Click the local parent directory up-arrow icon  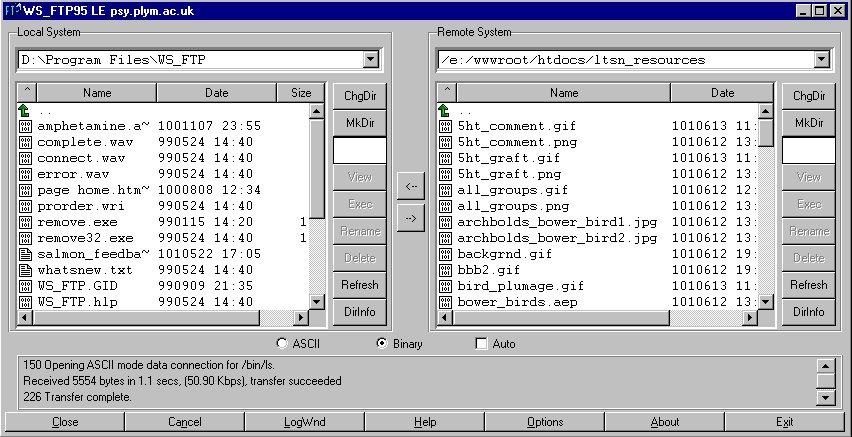coord(26,111)
